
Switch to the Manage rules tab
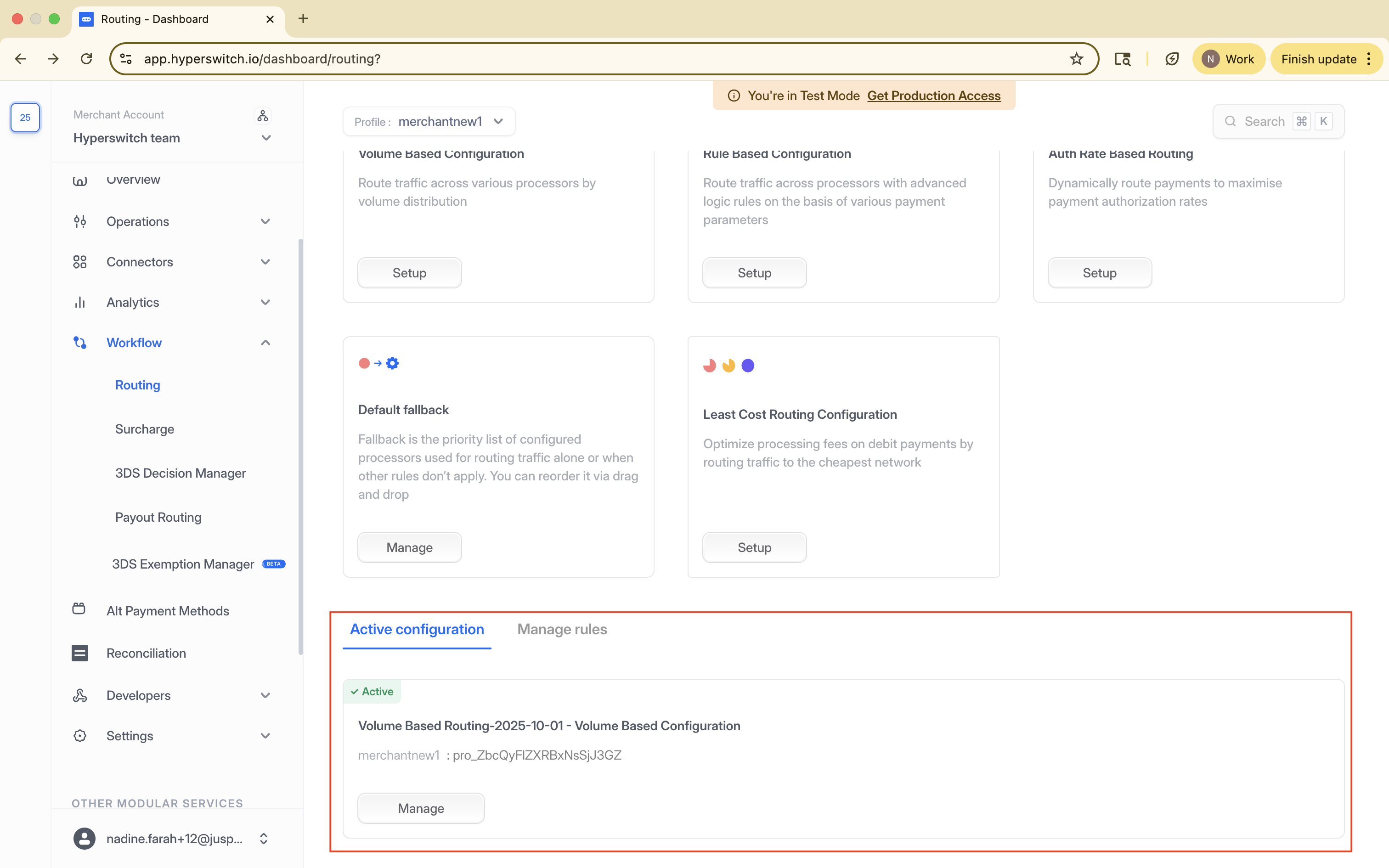tap(561, 629)
